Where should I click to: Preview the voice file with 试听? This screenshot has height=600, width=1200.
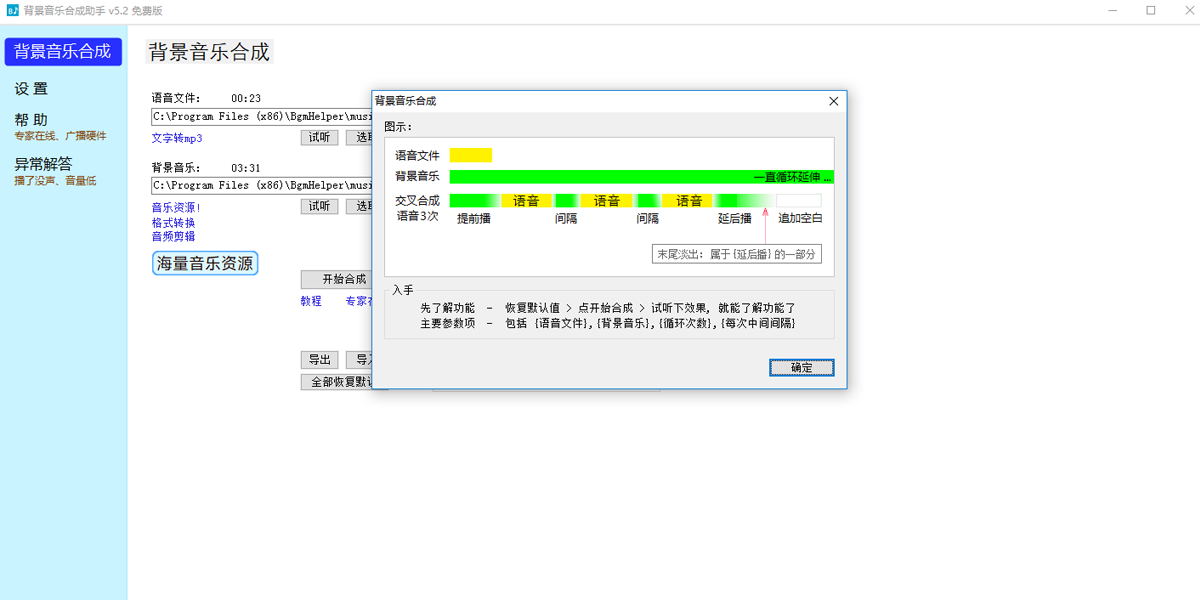tap(319, 137)
